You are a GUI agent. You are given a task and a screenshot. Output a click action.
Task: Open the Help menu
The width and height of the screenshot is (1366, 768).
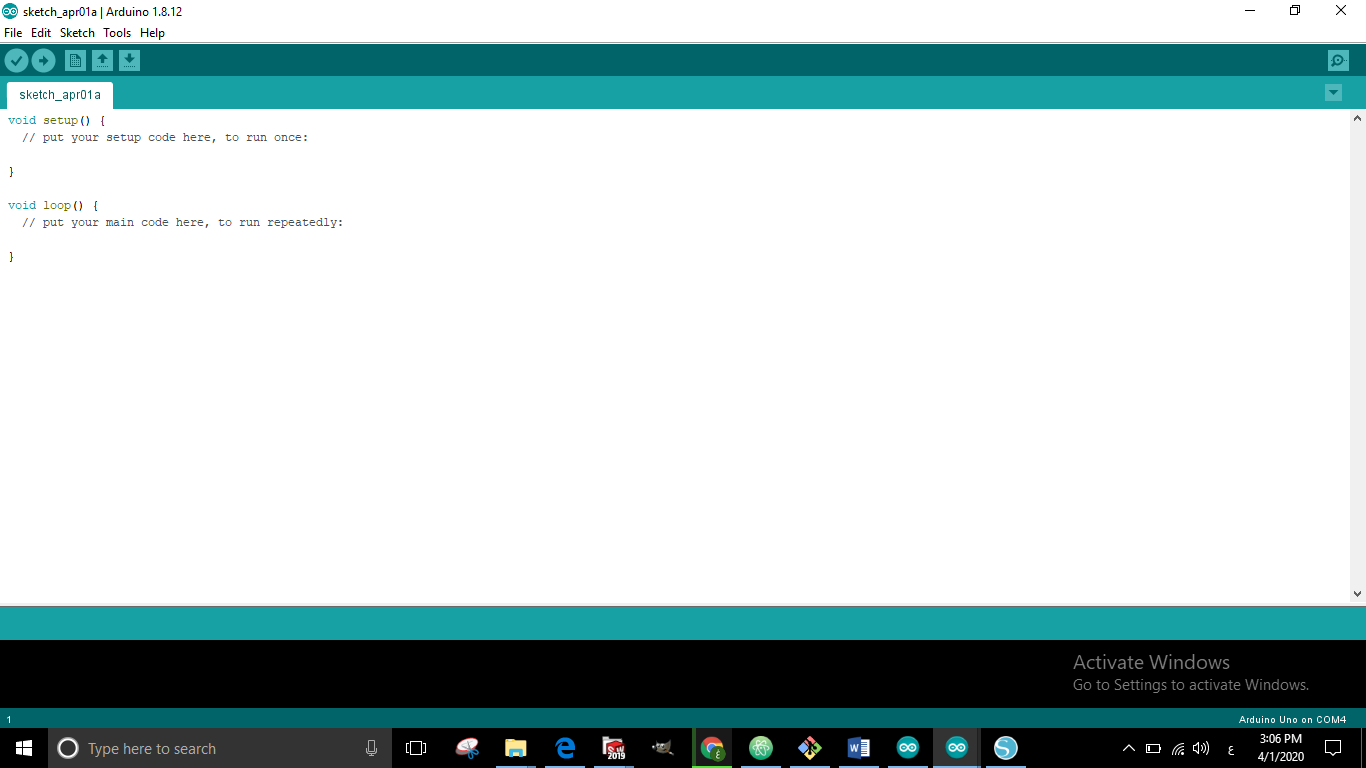152,33
